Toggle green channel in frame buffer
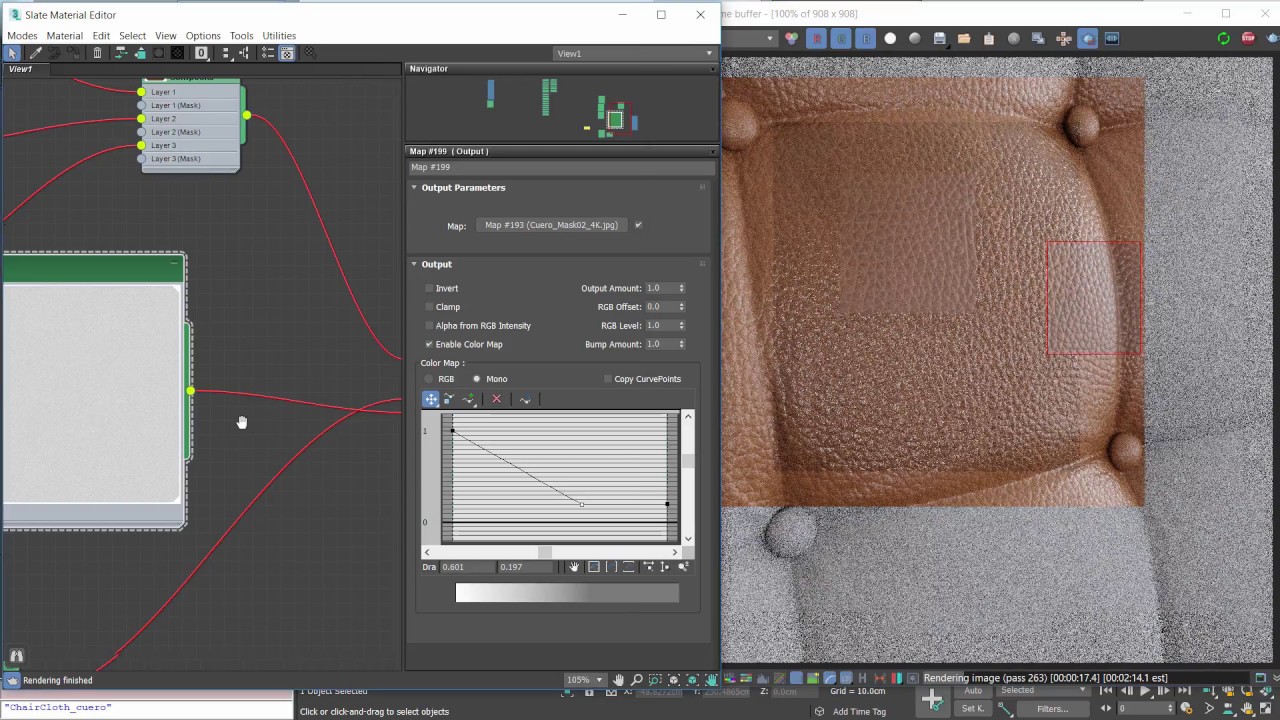Viewport: 1280px width, 720px height. [x=841, y=39]
